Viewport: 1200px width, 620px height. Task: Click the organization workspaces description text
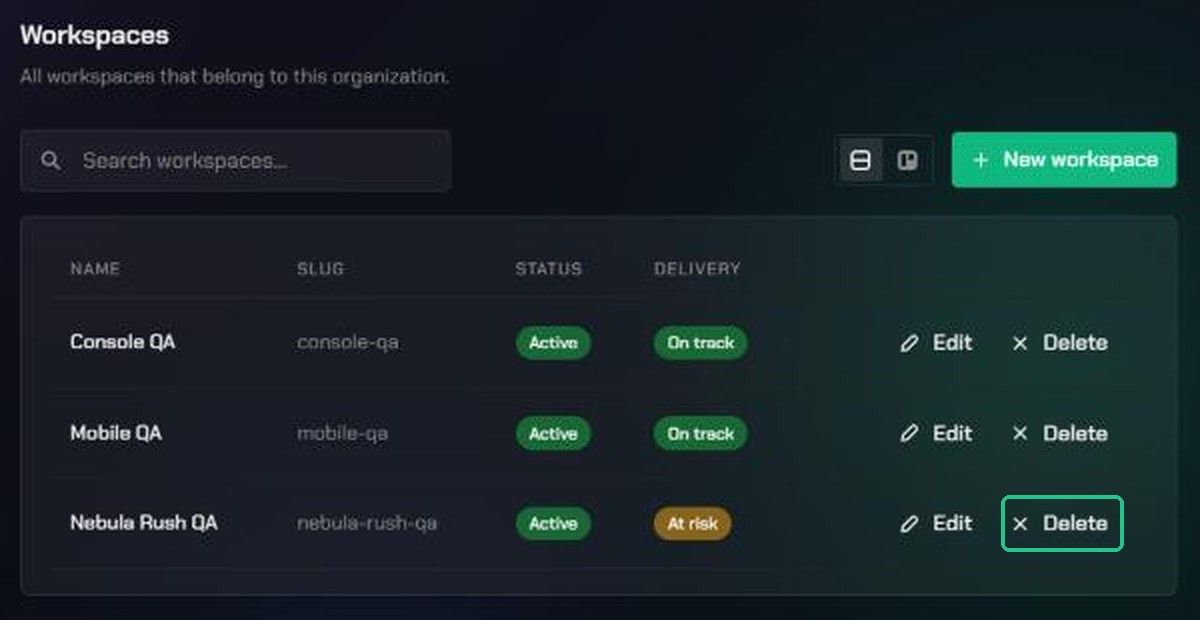pyautogui.click(x=234, y=77)
